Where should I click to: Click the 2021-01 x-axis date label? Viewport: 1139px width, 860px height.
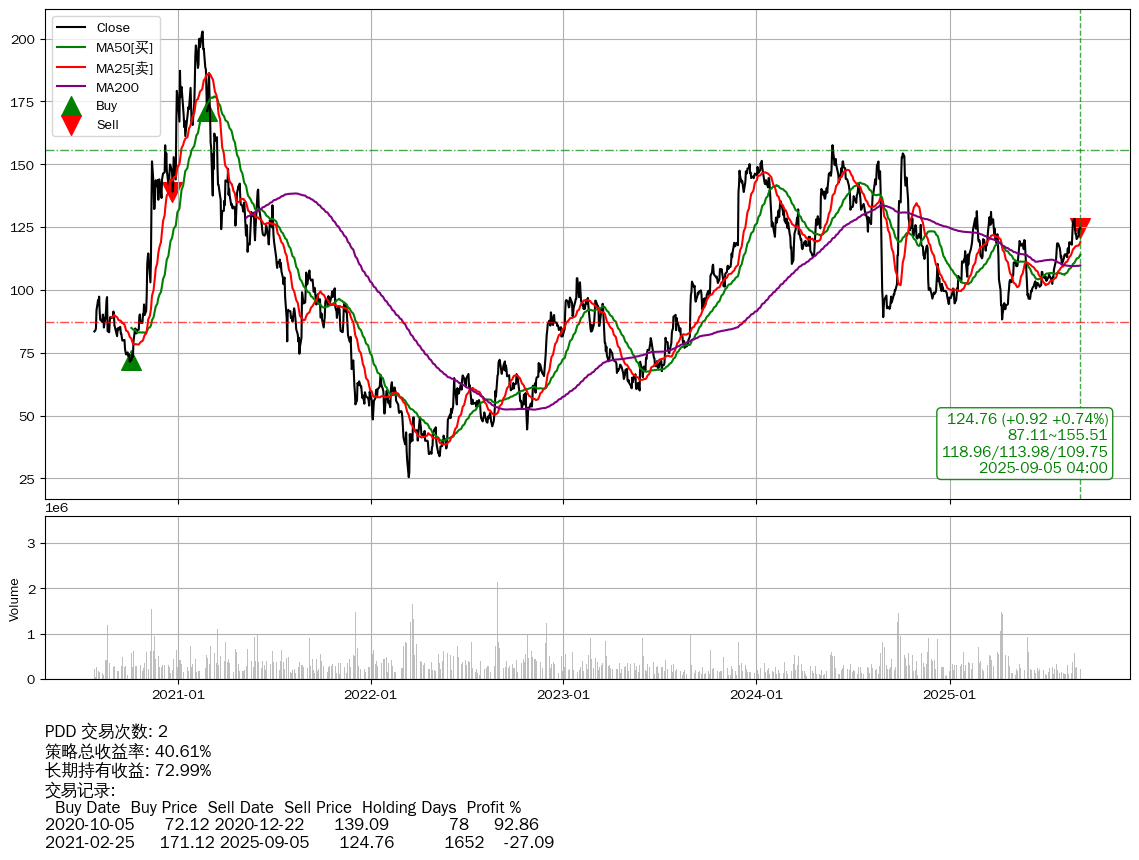click(x=178, y=694)
